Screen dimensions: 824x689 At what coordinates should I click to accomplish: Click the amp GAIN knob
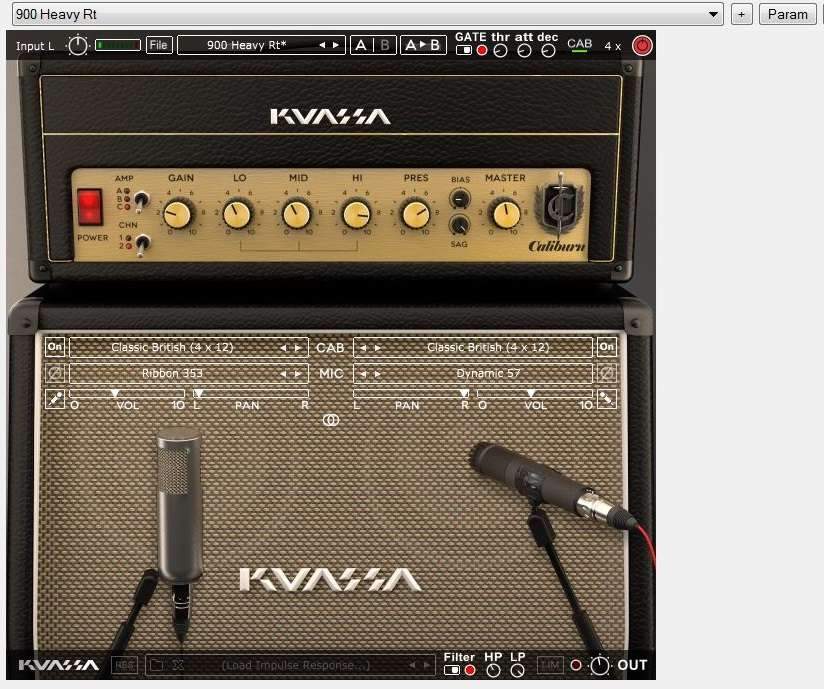(x=180, y=213)
